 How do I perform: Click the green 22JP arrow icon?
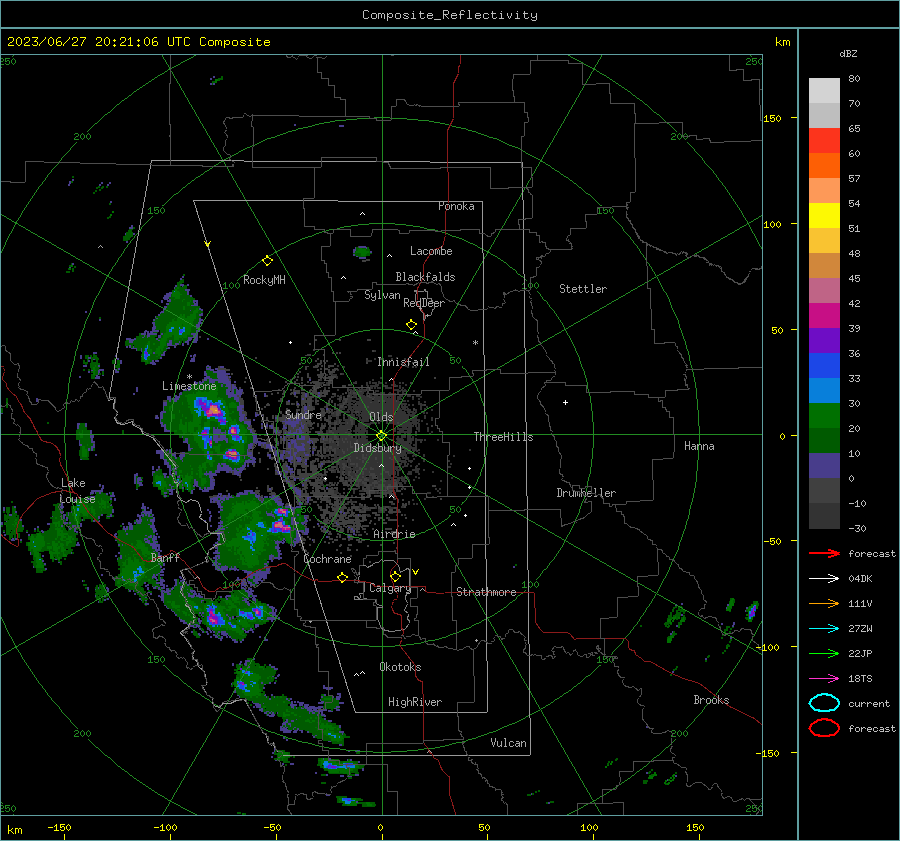(824, 653)
